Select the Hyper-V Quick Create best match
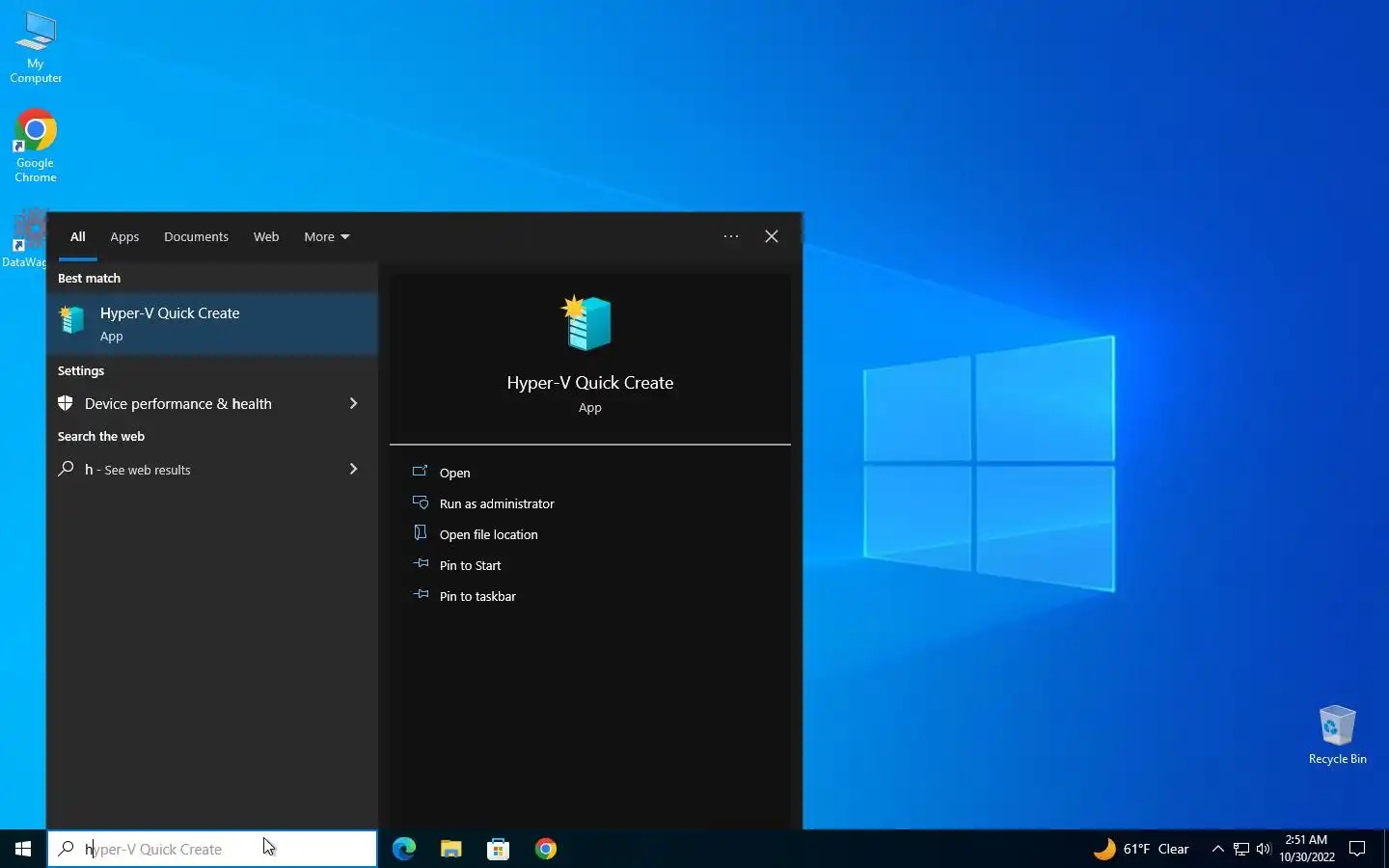Viewport: 1389px width, 868px height. 212,324
